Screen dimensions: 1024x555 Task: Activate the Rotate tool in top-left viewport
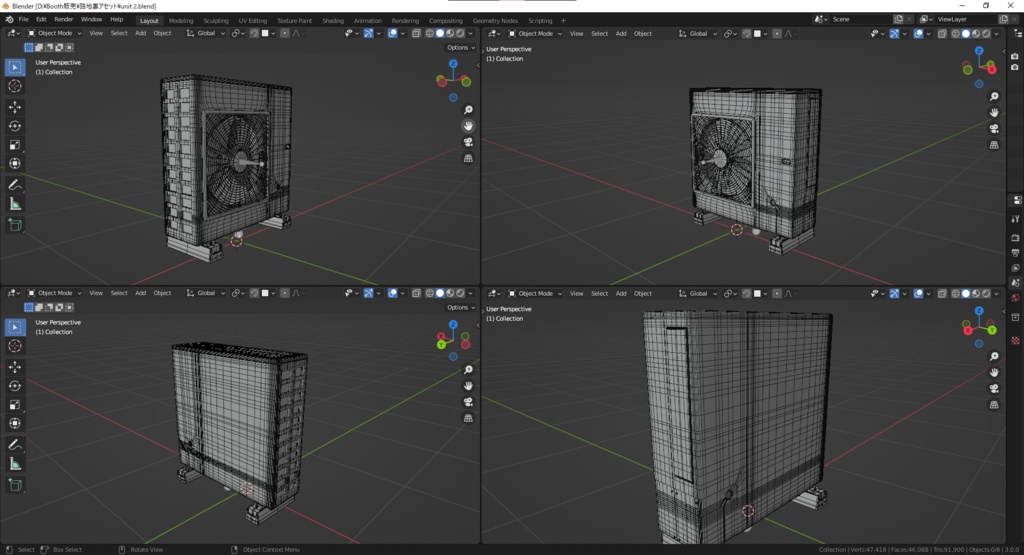15,126
